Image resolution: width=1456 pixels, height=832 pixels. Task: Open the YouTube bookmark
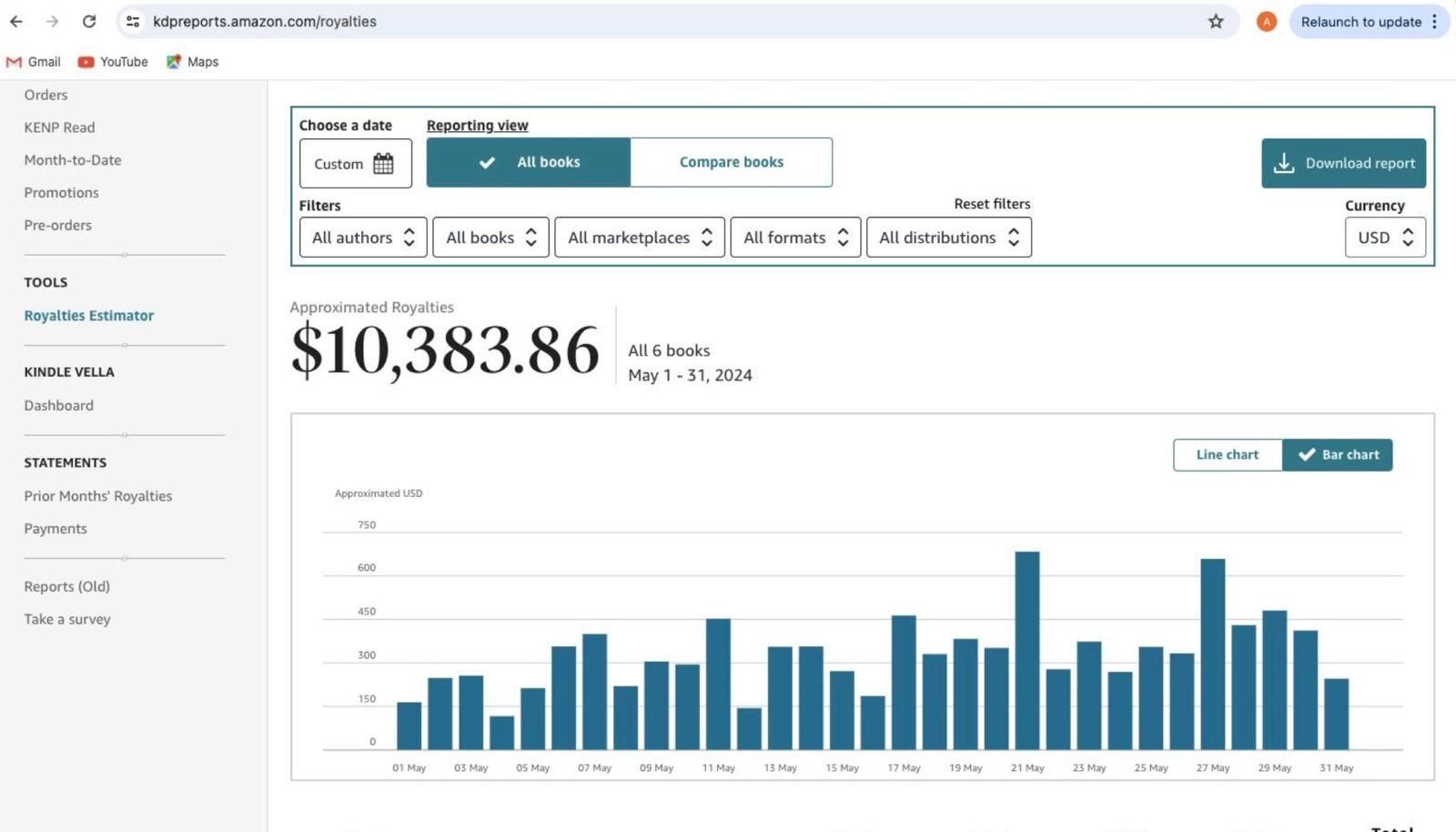pos(113,62)
